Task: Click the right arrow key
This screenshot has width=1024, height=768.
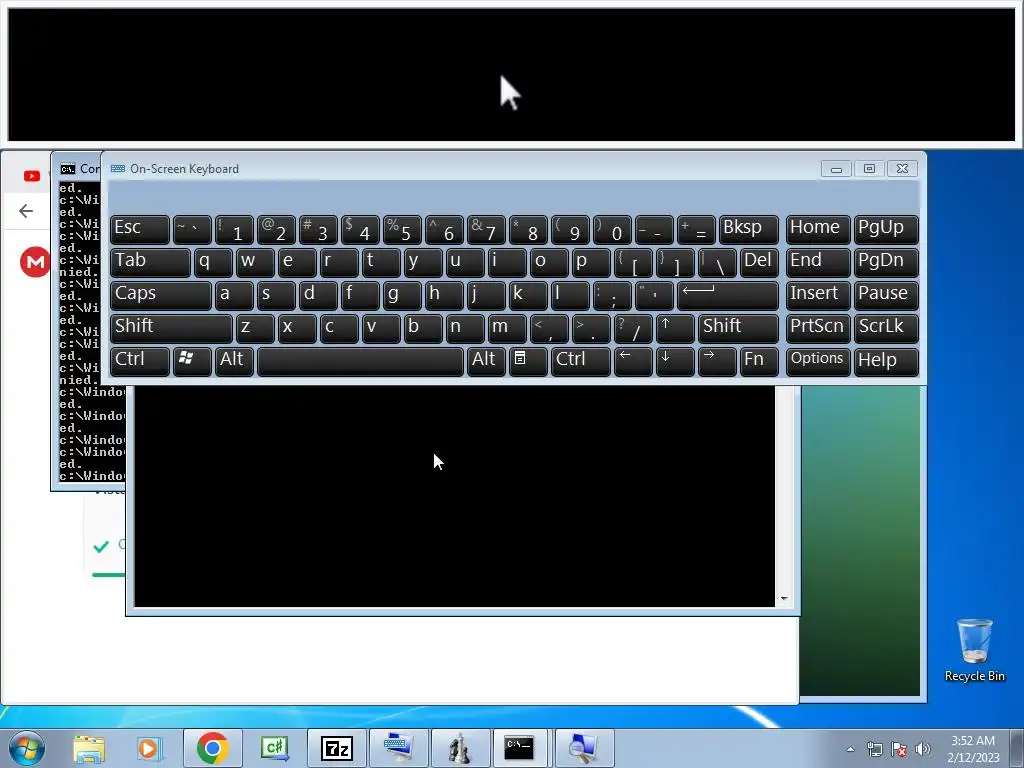Action: click(717, 361)
